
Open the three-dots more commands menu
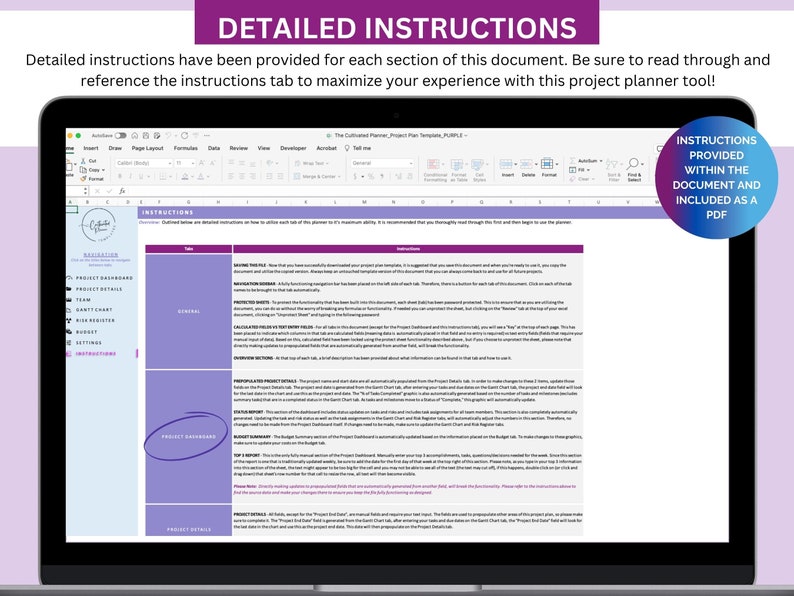(x=207, y=136)
